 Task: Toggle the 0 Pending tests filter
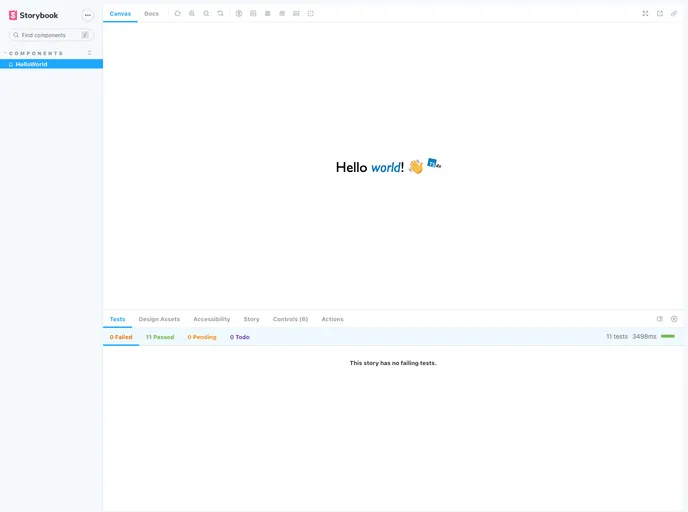coord(202,337)
